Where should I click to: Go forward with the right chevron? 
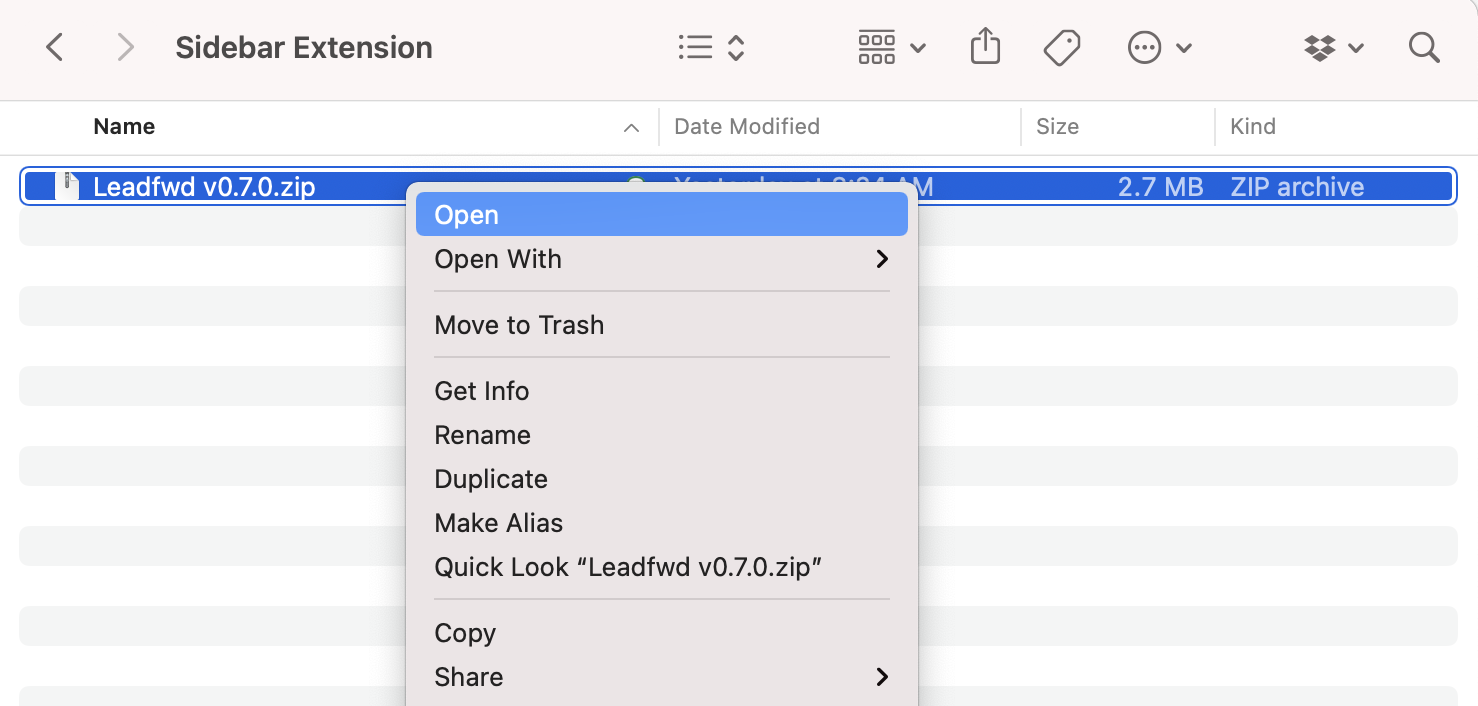(x=125, y=47)
